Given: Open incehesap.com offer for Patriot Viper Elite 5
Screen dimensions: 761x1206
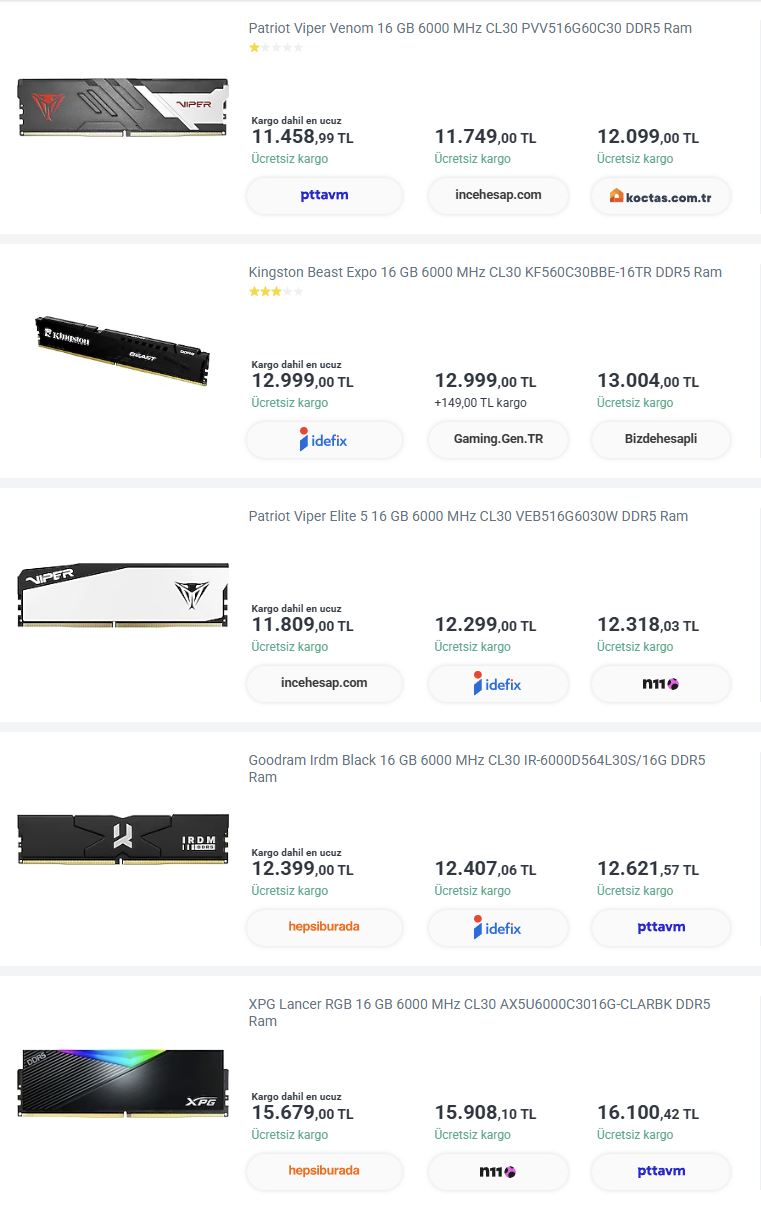Looking at the screenshot, I should pyautogui.click(x=325, y=683).
